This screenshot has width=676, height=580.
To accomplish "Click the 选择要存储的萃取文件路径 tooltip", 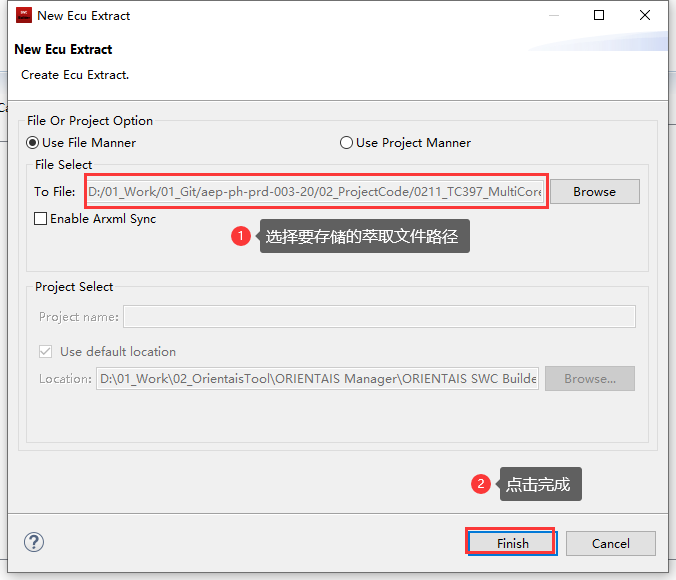I will point(365,237).
